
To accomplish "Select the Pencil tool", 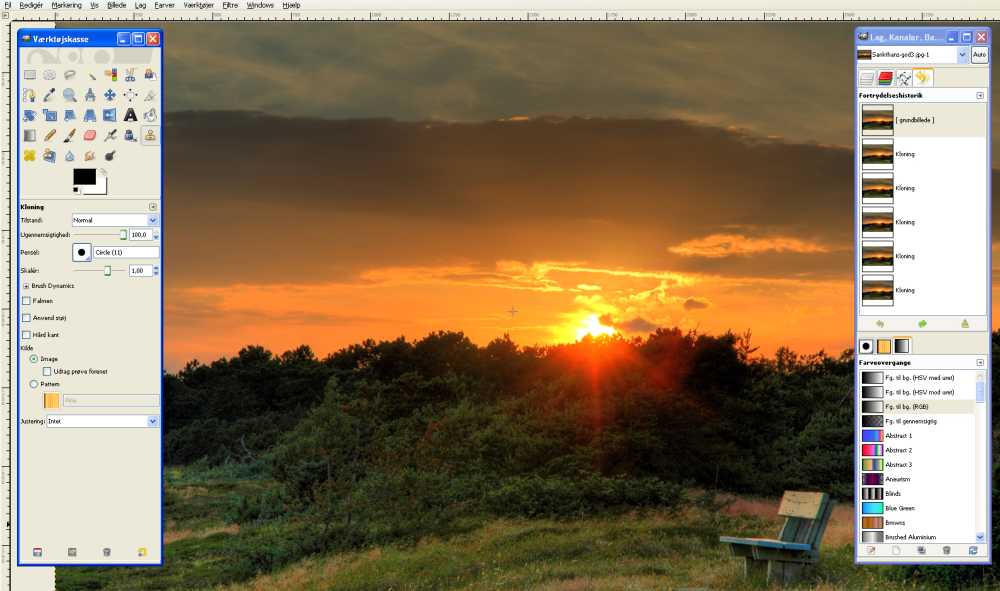I will [50, 135].
